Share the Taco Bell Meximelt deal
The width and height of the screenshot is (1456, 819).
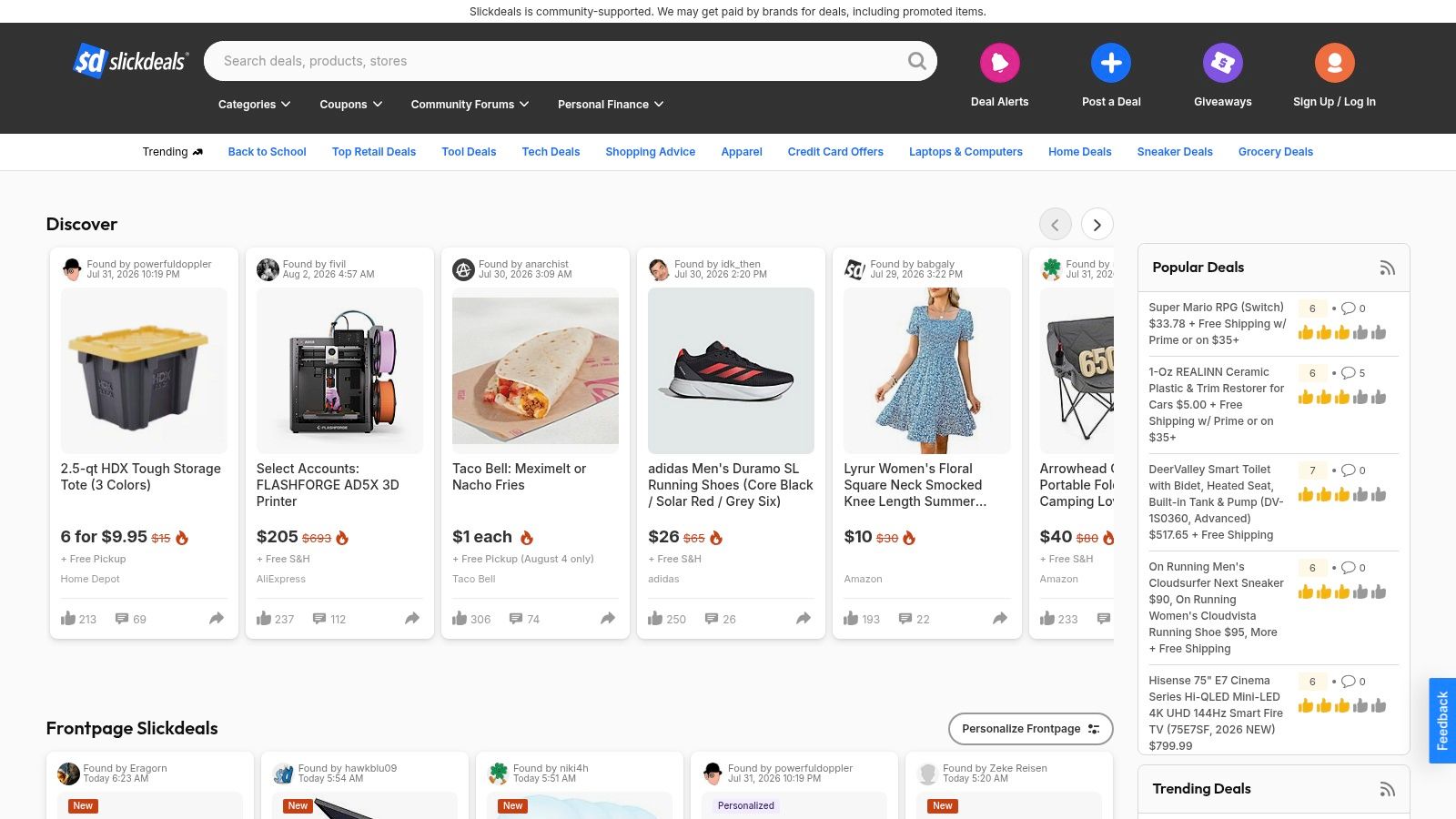[x=608, y=619]
